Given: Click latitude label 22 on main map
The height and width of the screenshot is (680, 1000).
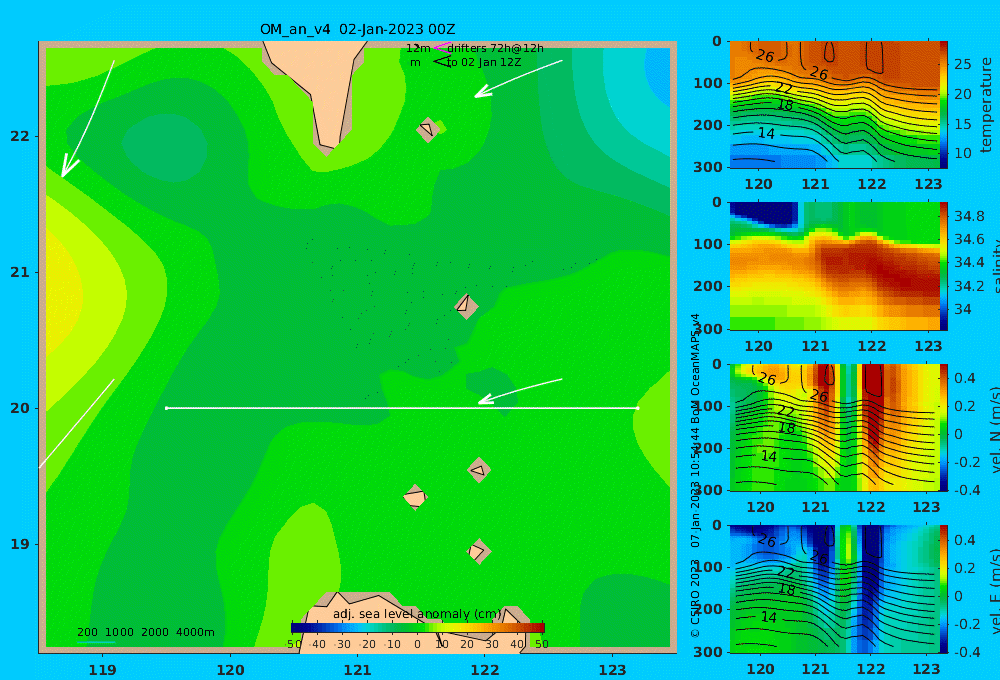Looking at the screenshot, I should (20, 136).
